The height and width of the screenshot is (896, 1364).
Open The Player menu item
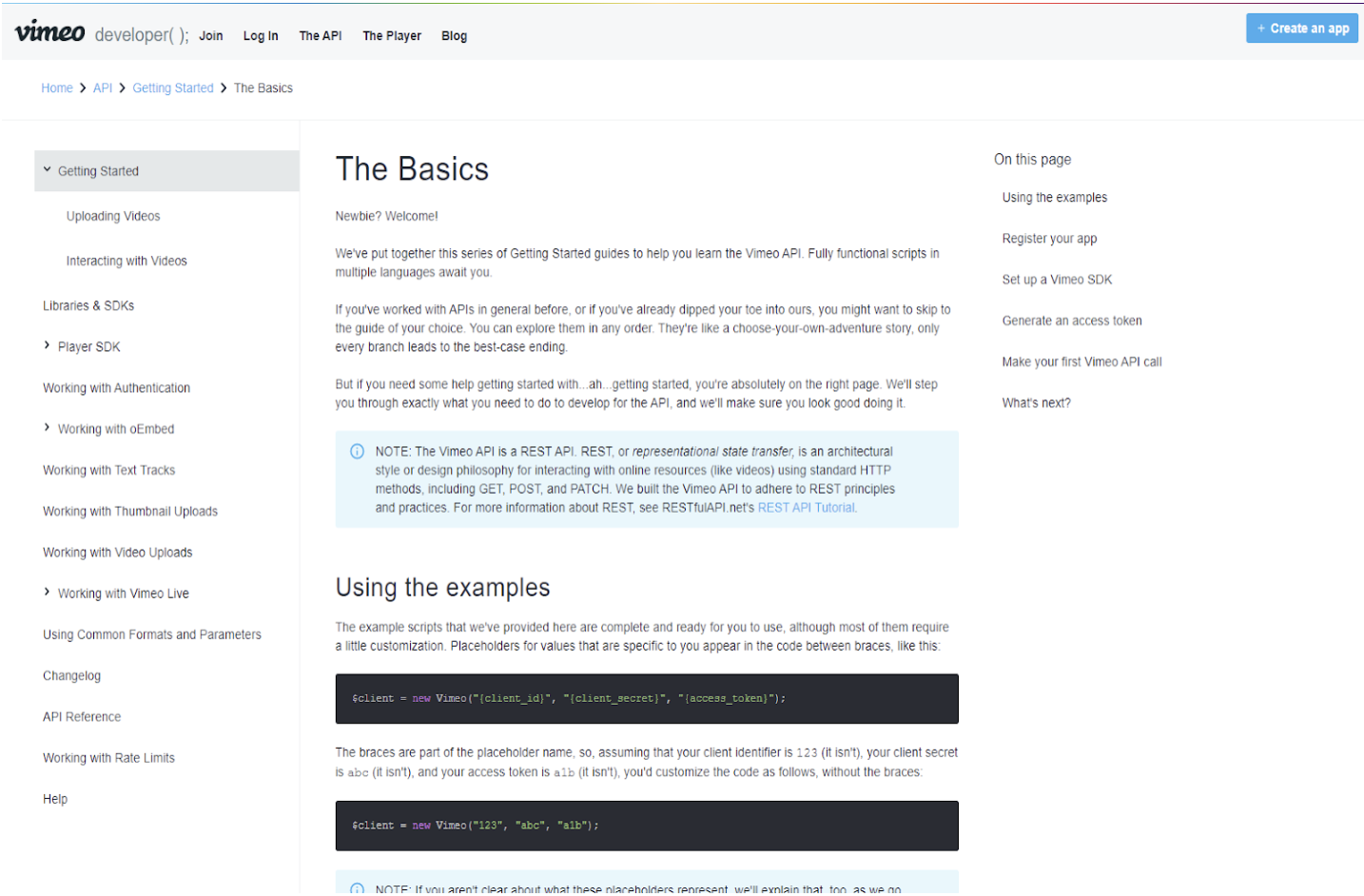(391, 36)
